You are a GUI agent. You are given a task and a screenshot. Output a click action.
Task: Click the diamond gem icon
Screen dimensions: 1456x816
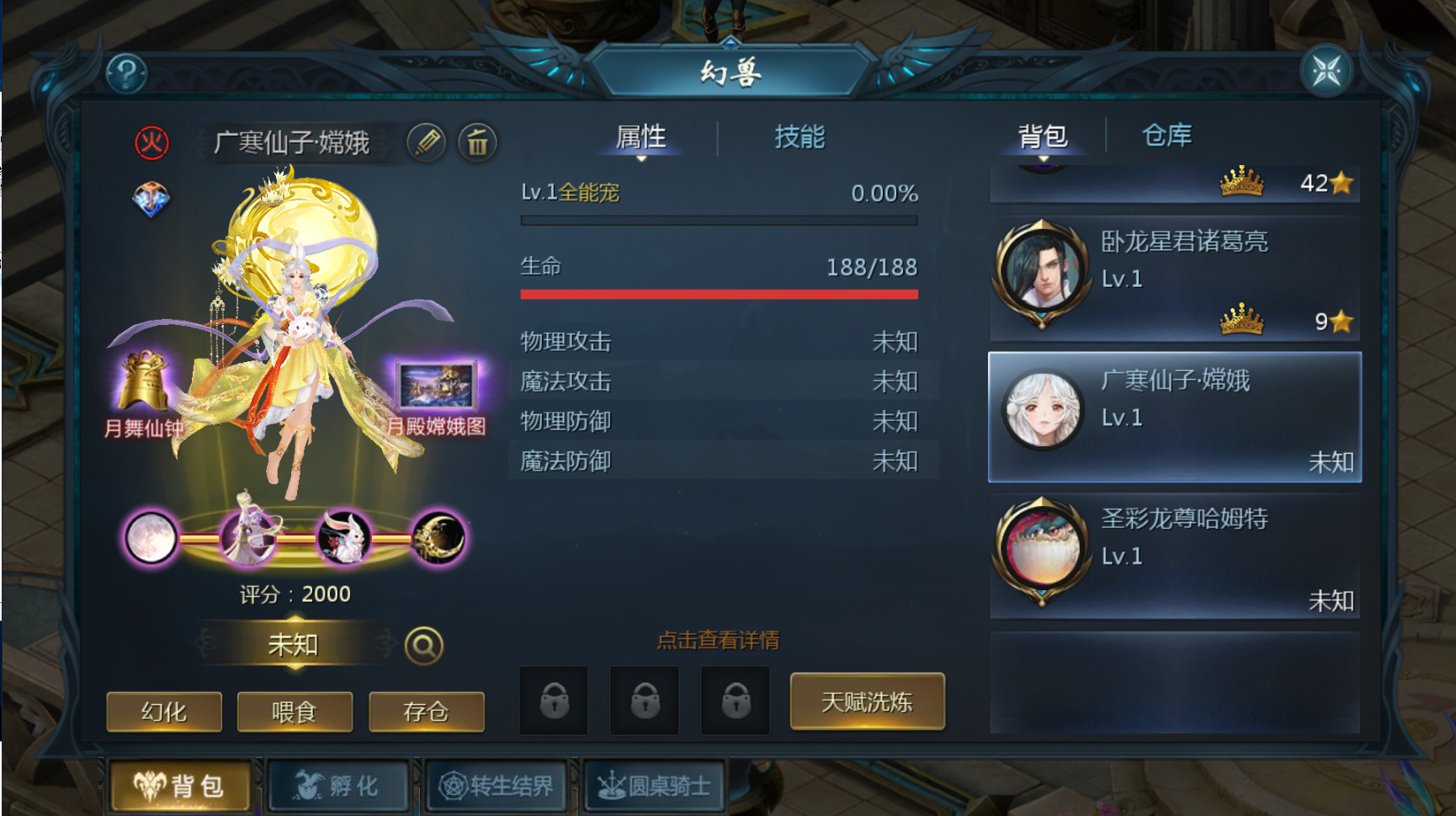pos(151,200)
